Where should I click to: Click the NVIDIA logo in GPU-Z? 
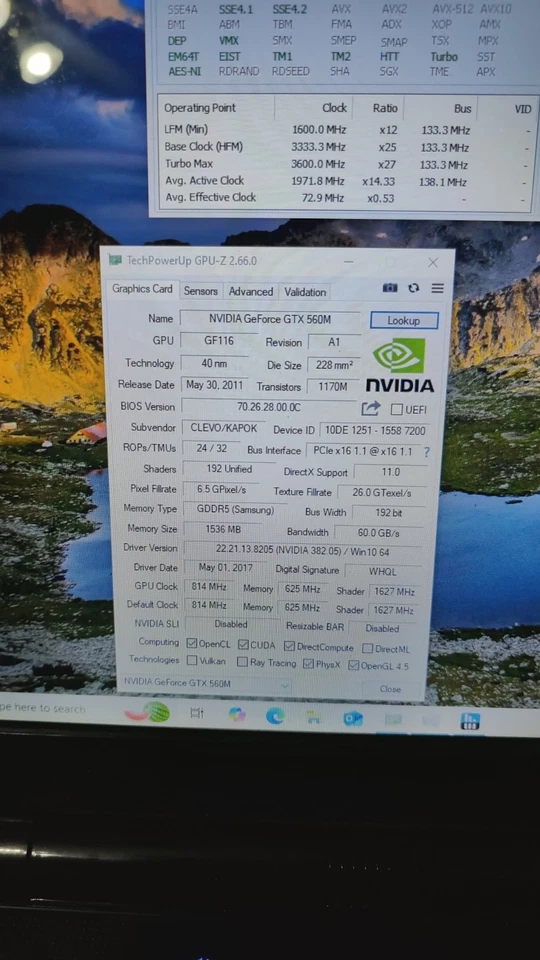tap(400, 365)
